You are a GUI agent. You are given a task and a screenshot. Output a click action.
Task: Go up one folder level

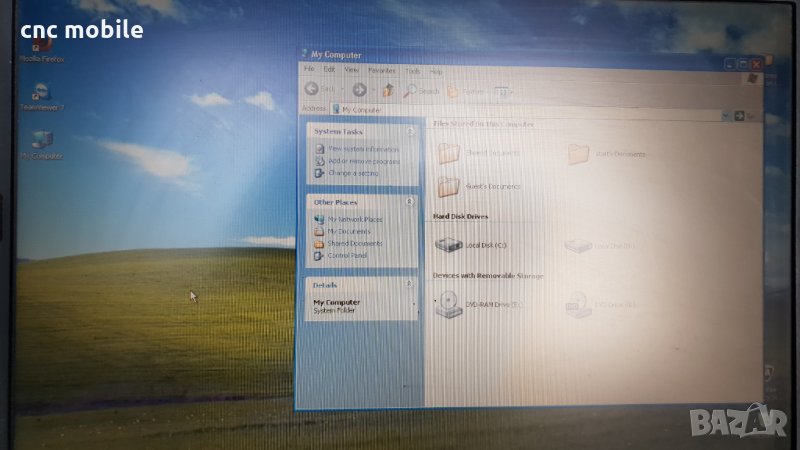click(x=389, y=90)
